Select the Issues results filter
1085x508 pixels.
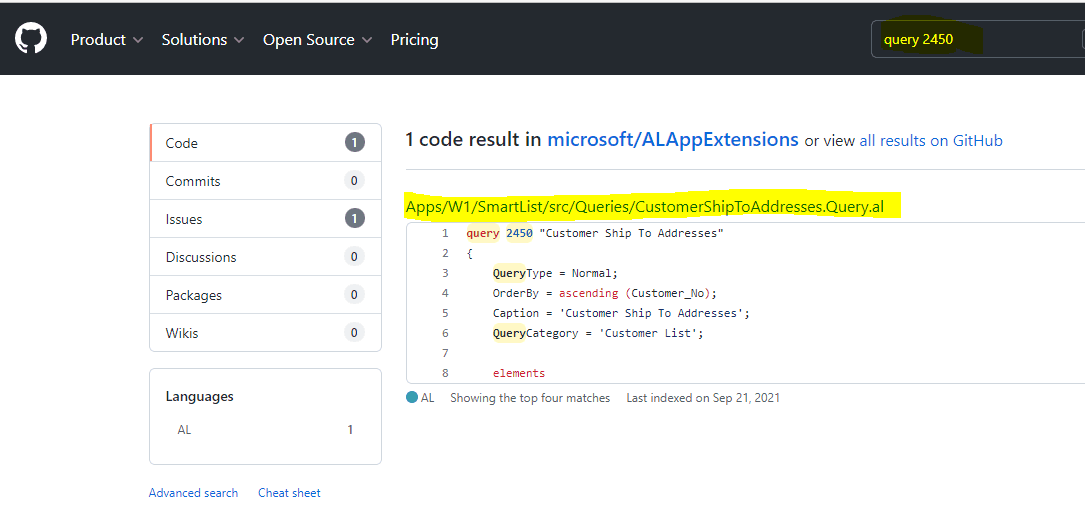point(266,219)
